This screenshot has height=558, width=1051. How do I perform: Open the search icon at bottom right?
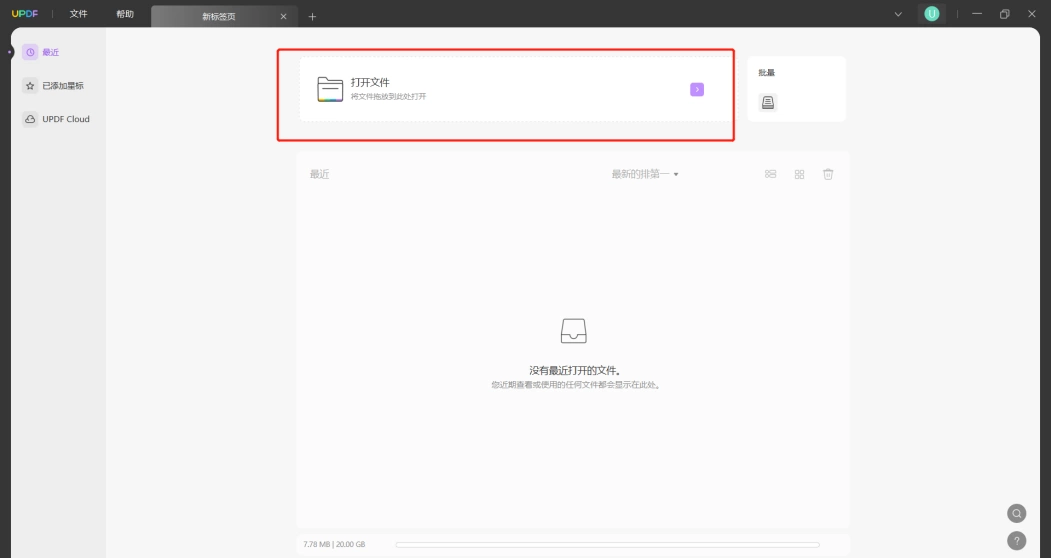click(1016, 513)
